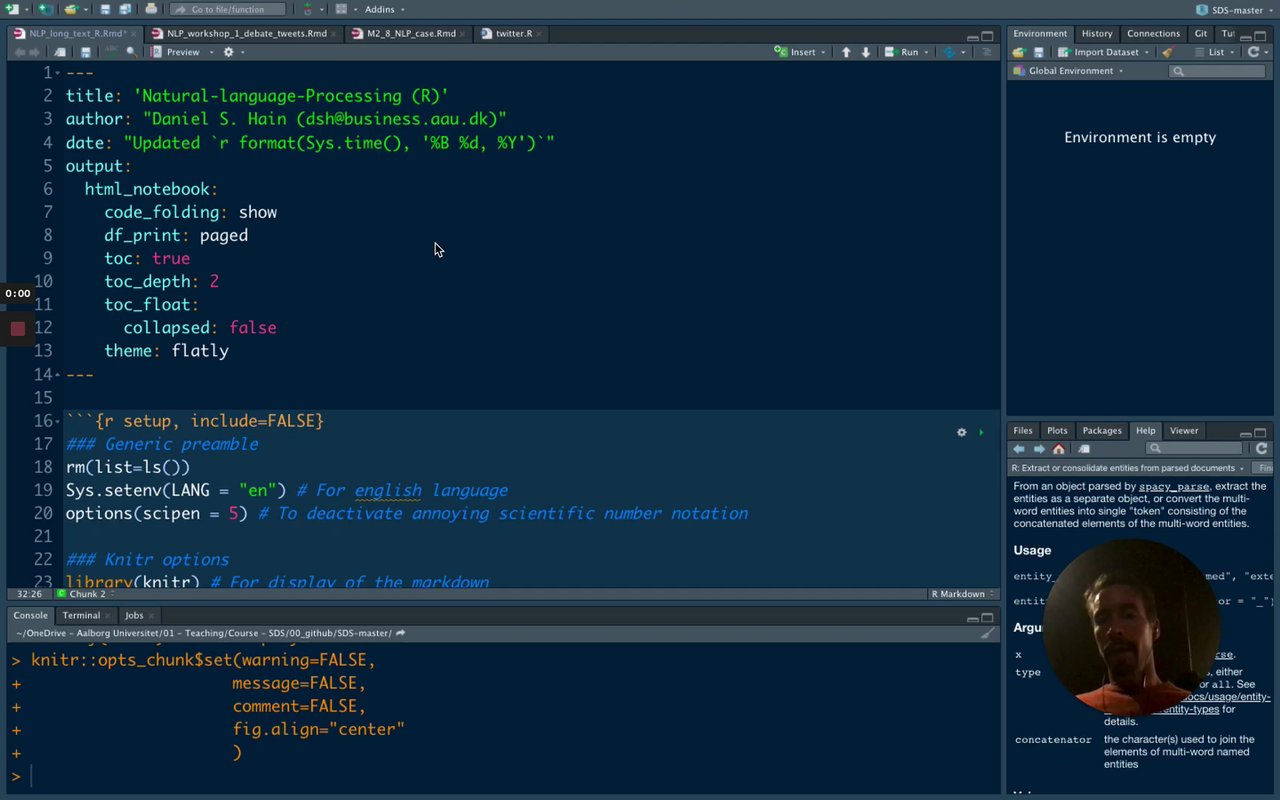
Task: Switch to M2_8_NLP_case.Rmd tab
Action: (411, 33)
